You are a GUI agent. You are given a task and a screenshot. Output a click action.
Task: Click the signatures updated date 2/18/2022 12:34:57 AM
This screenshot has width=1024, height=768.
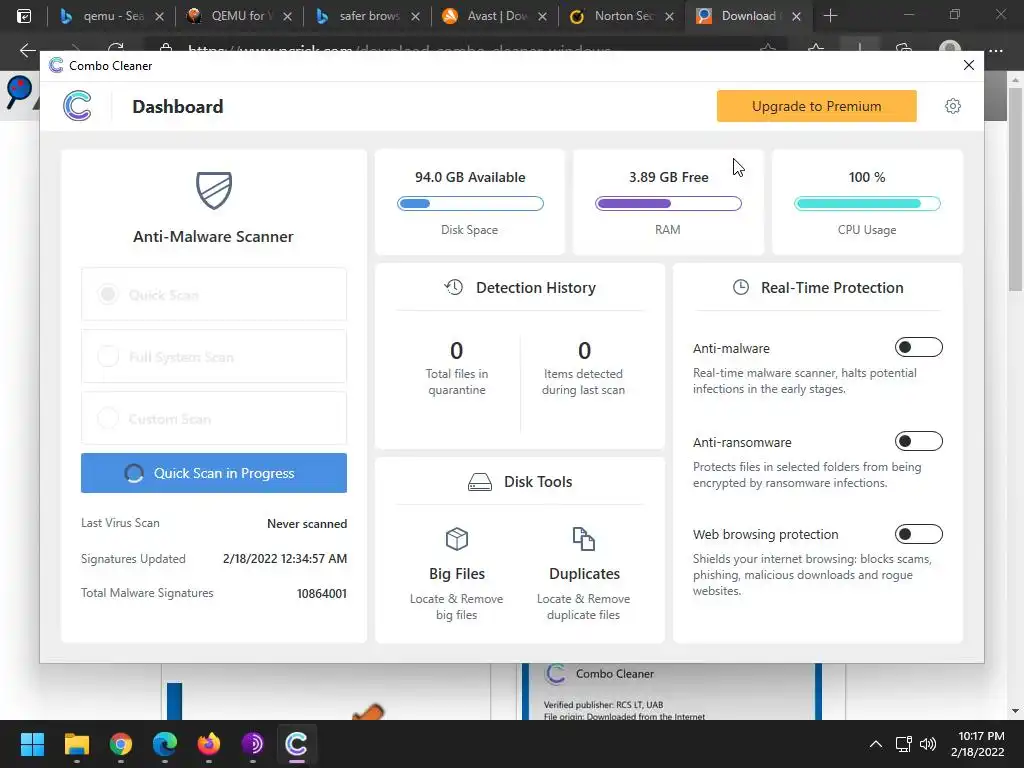[x=285, y=559]
